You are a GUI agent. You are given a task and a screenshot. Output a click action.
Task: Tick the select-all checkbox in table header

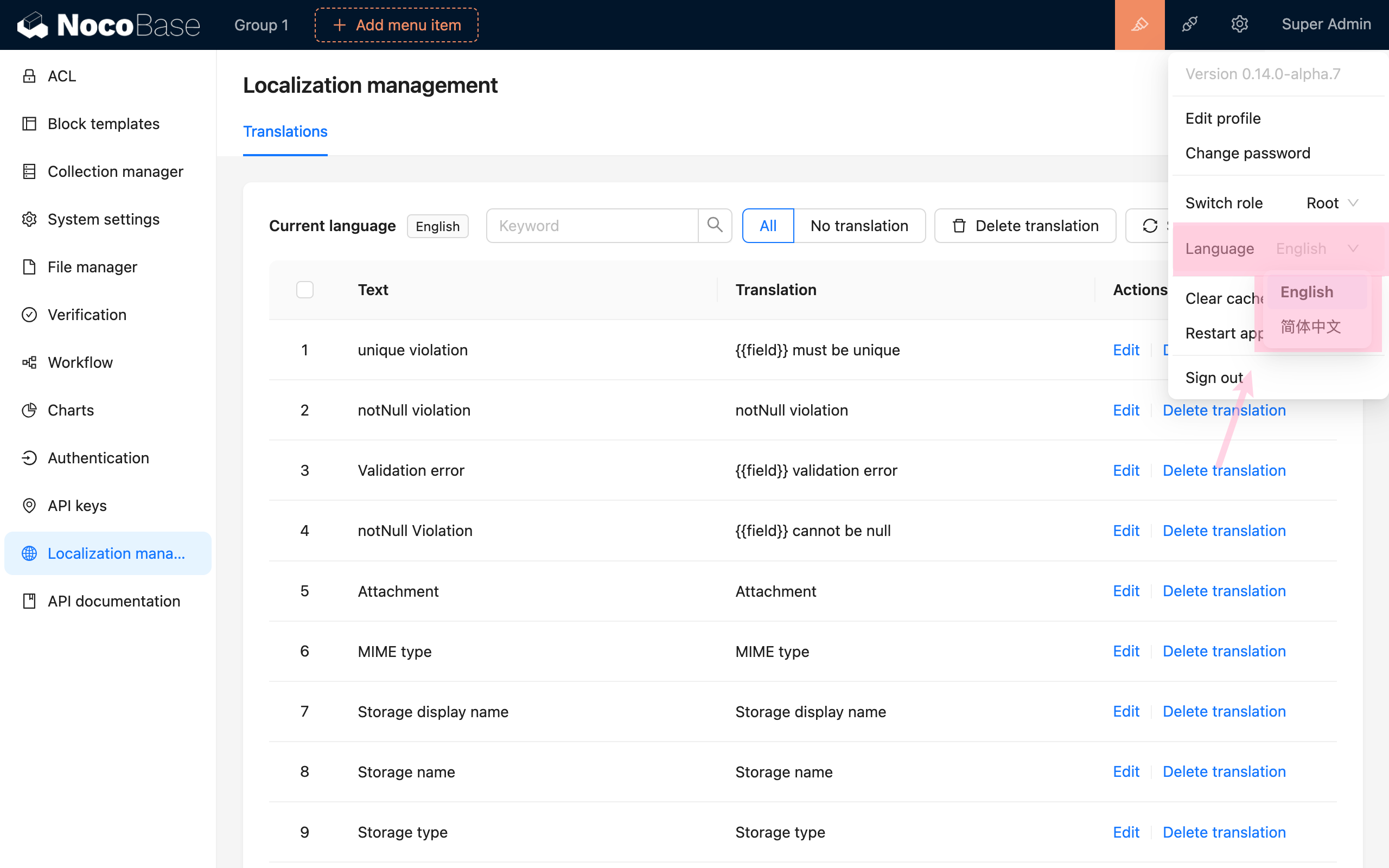[x=305, y=290]
